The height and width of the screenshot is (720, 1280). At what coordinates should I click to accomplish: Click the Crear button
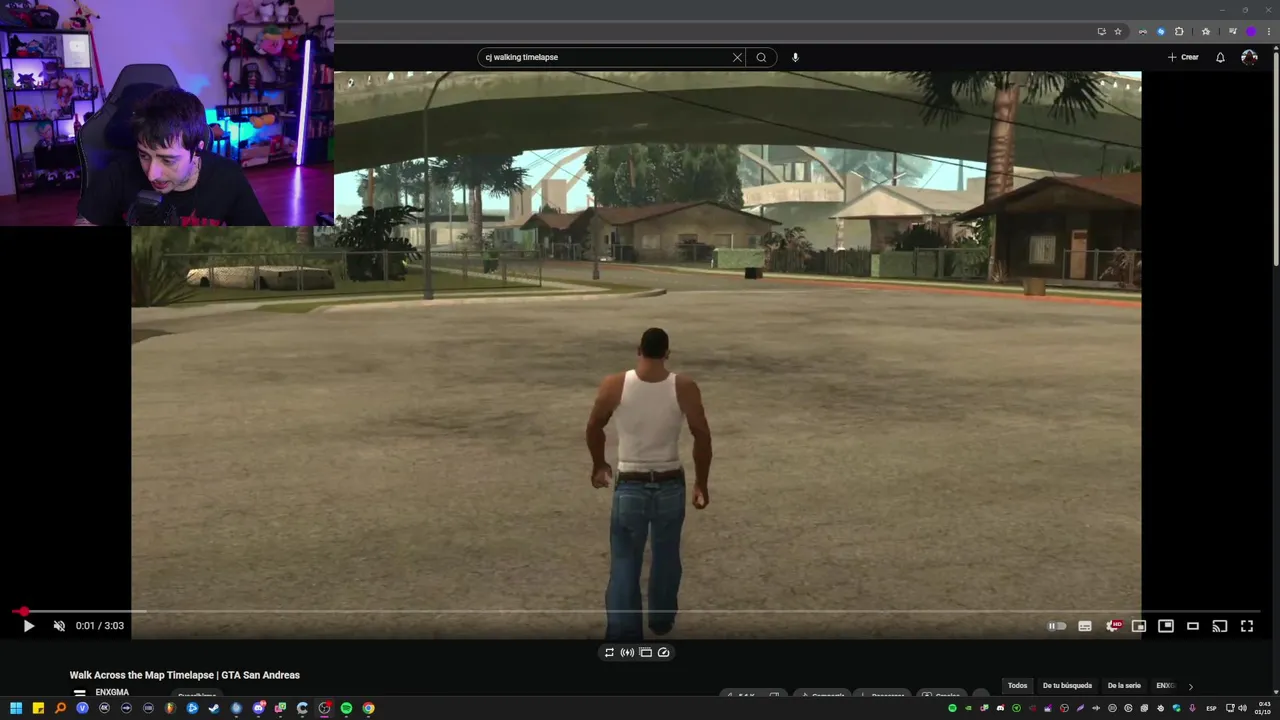[1183, 57]
